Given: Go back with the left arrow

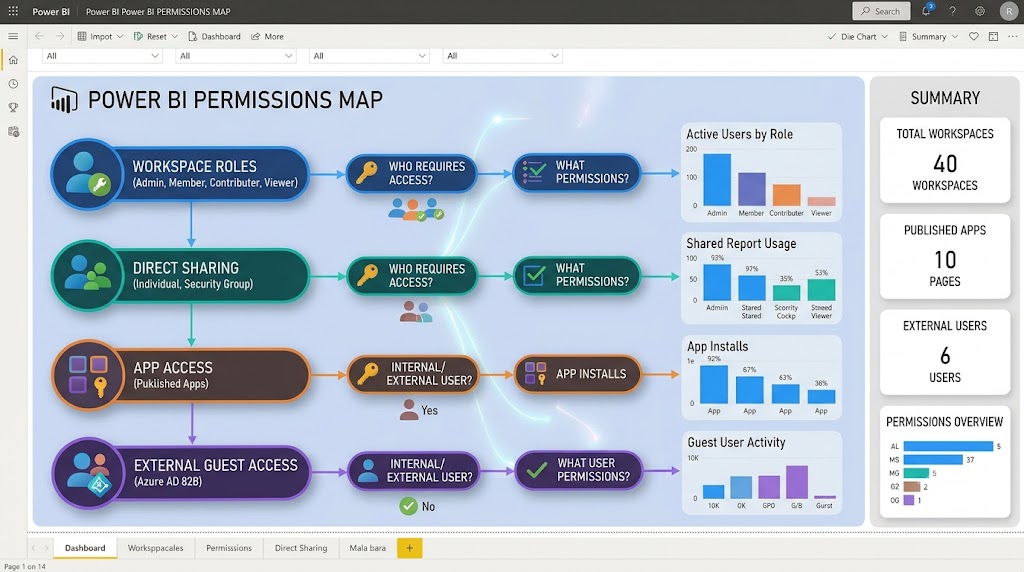Looking at the screenshot, I should point(39,36).
